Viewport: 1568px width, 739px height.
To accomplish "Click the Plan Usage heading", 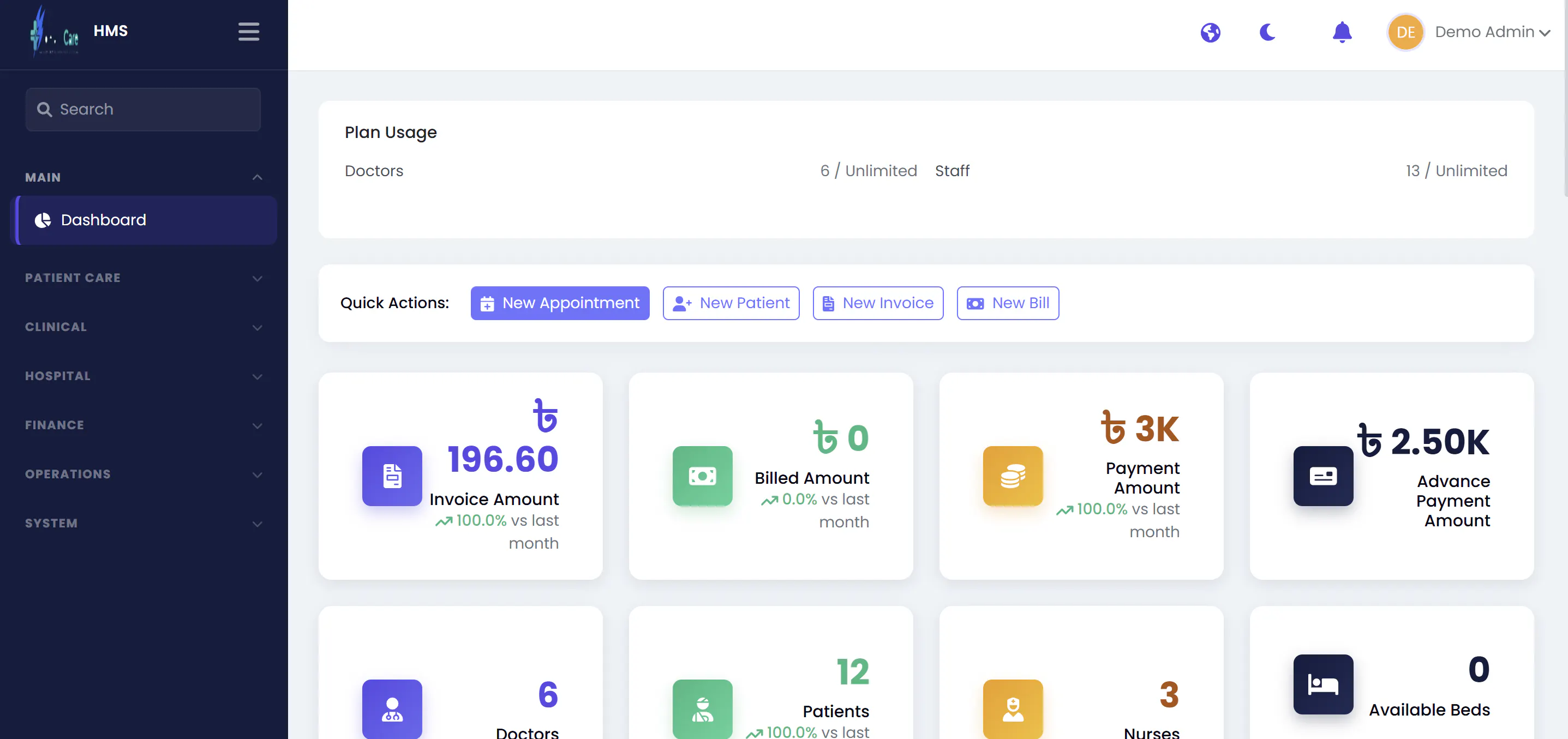I will [391, 133].
